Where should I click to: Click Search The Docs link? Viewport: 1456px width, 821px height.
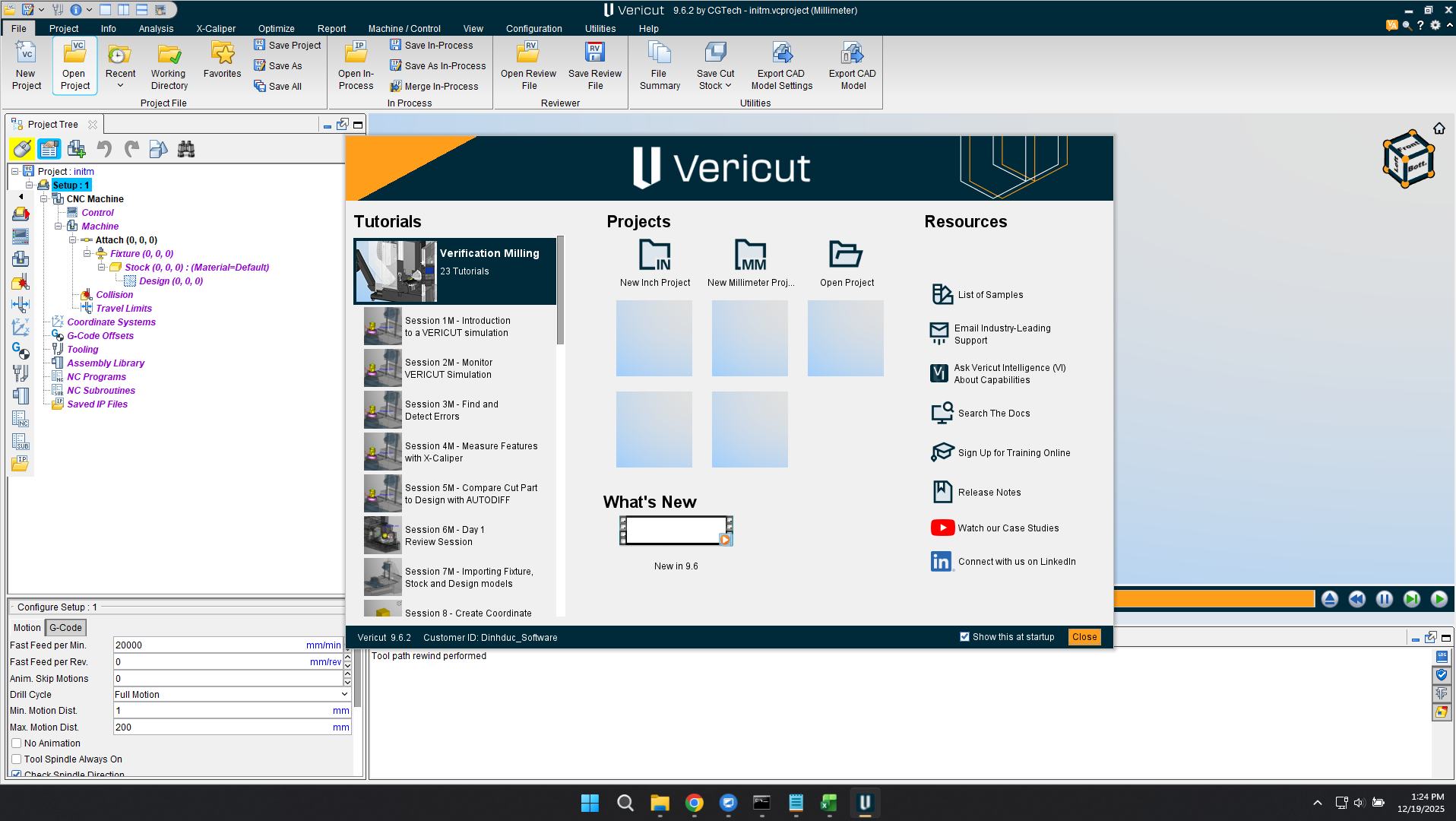(981, 414)
